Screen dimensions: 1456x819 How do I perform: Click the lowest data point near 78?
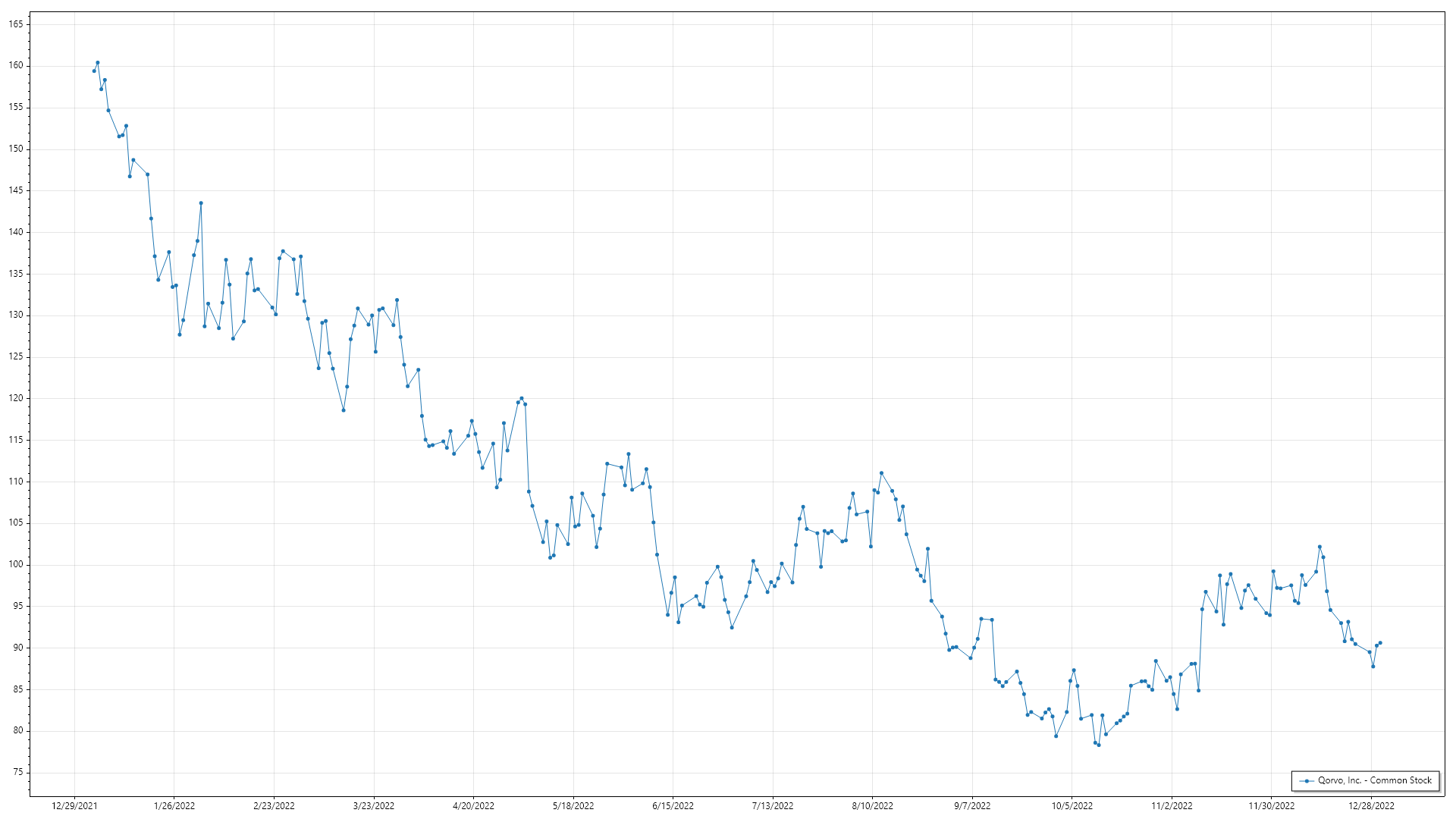(1099, 745)
